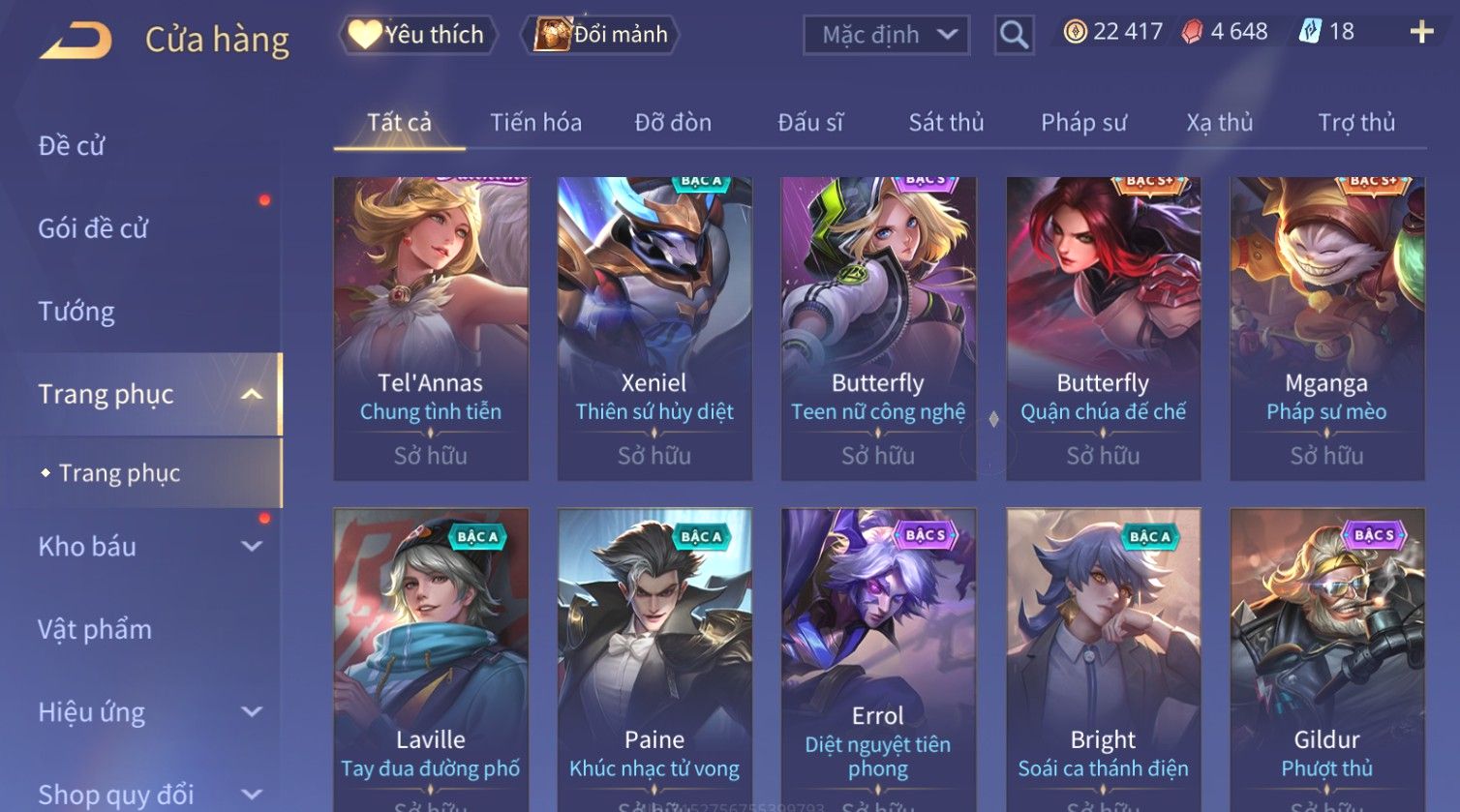The width and height of the screenshot is (1460, 812).
Task: Go to Tướng in sidebar
Action: tap(76, 312)
